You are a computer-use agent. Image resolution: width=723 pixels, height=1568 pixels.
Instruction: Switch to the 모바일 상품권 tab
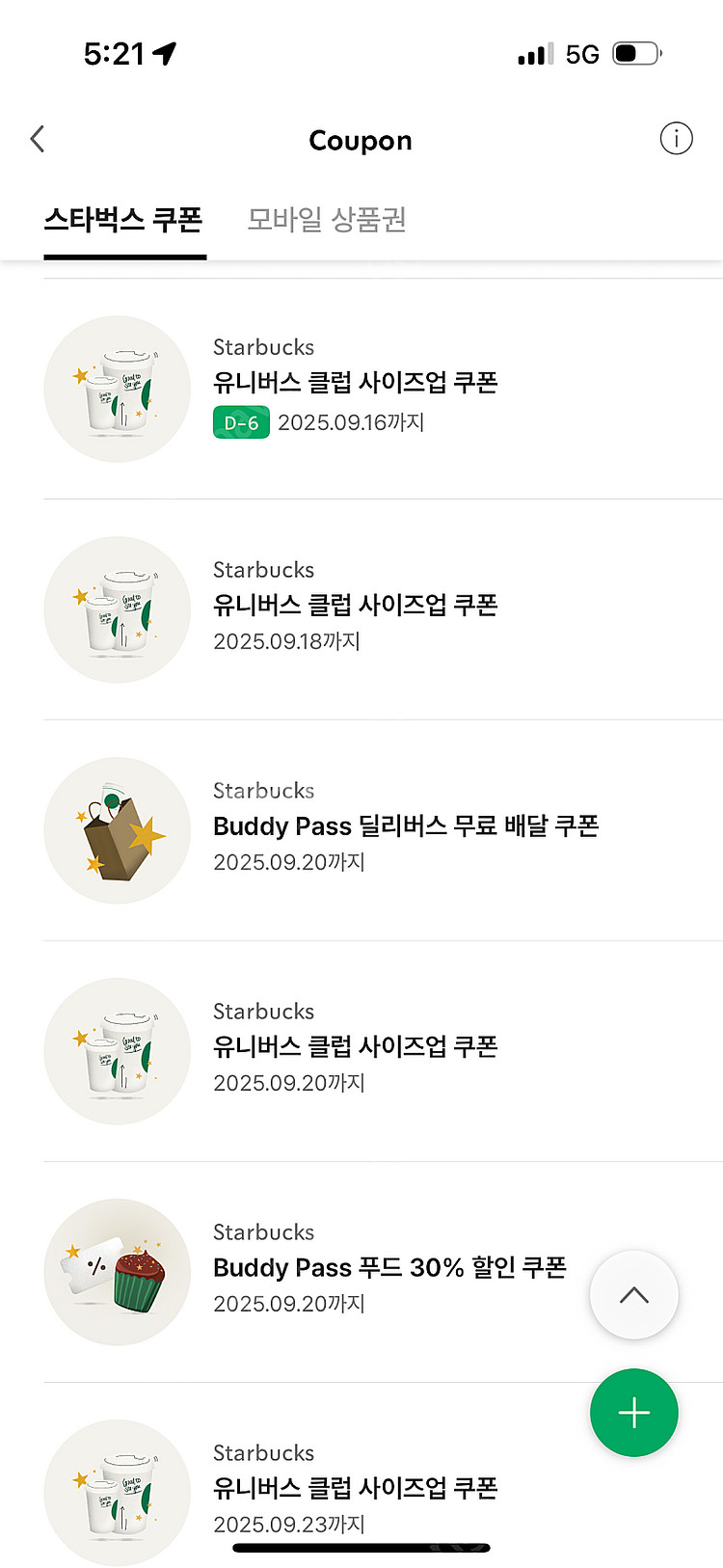coord(327,220)
